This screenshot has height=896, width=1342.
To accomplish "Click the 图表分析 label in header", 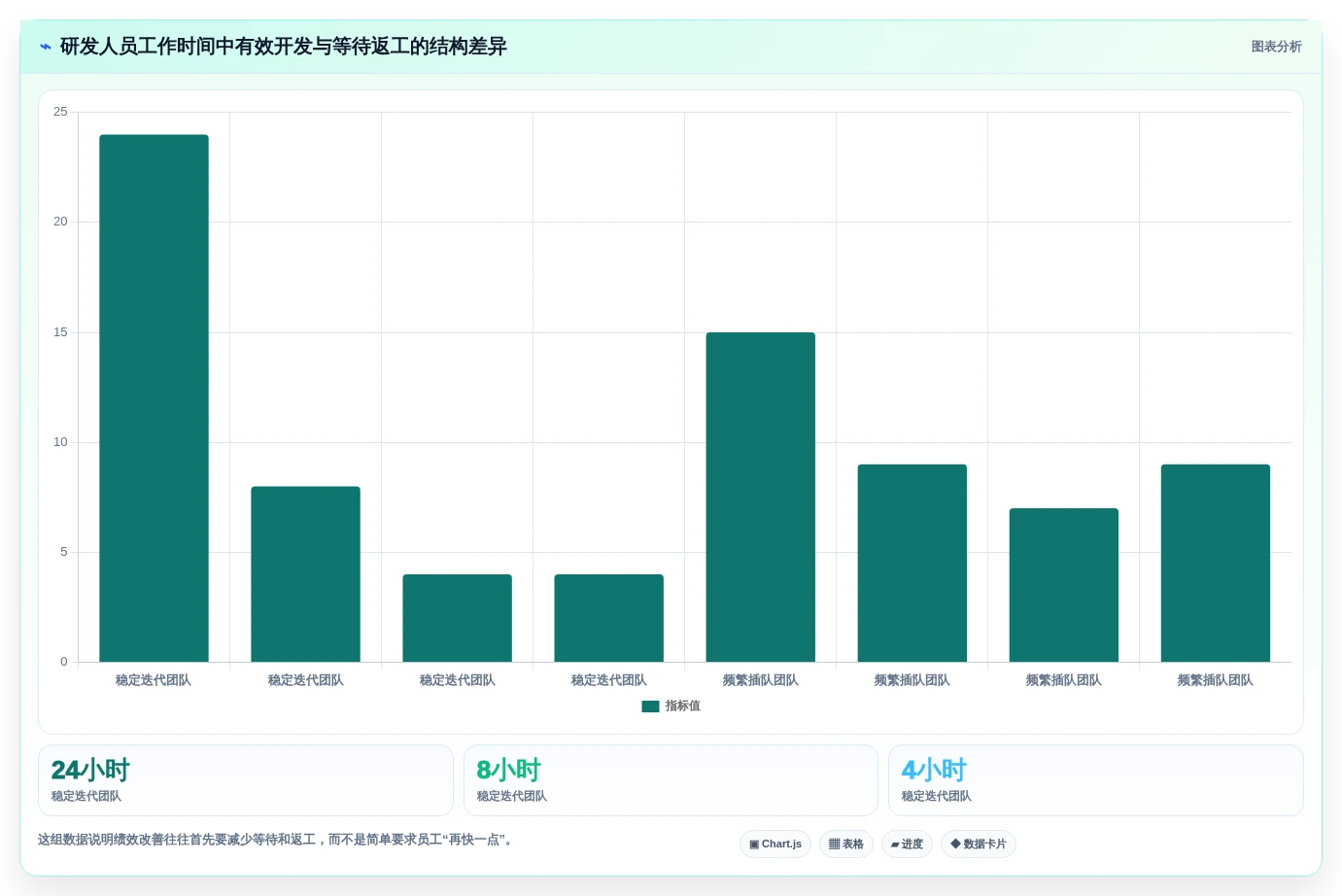I will [x=1276, y=47].
